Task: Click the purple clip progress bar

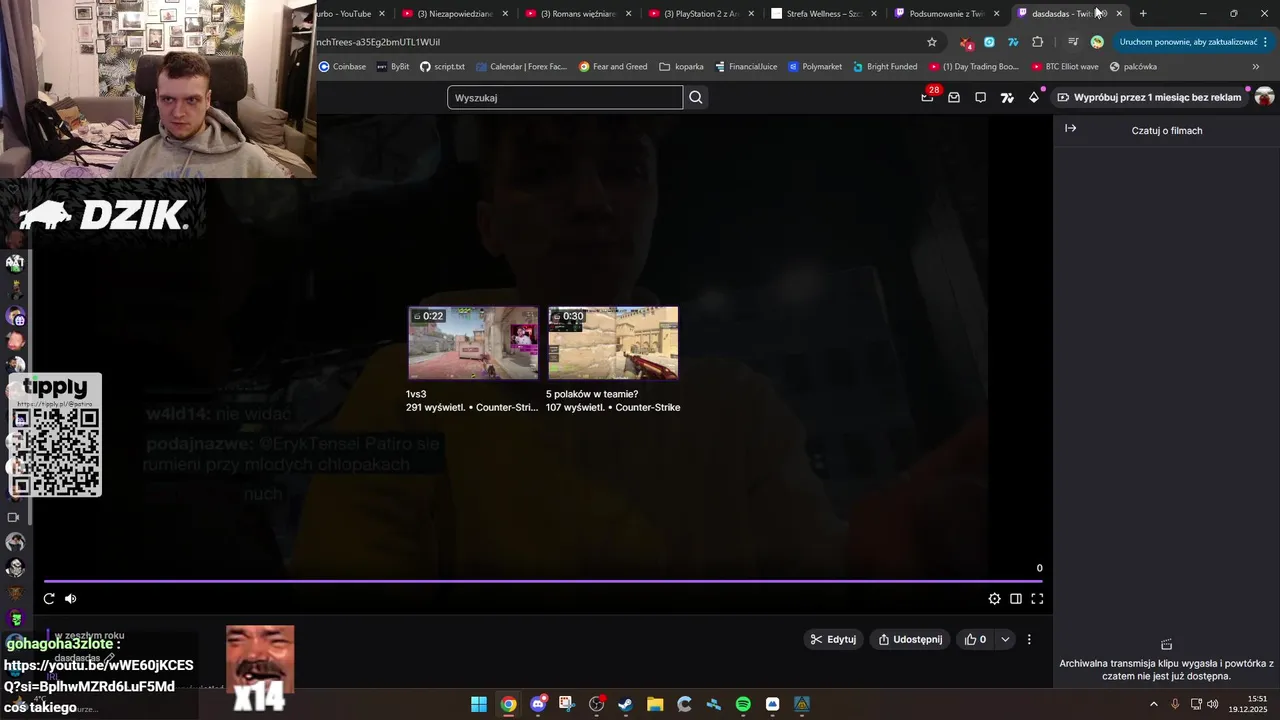Action: point(544,580)
